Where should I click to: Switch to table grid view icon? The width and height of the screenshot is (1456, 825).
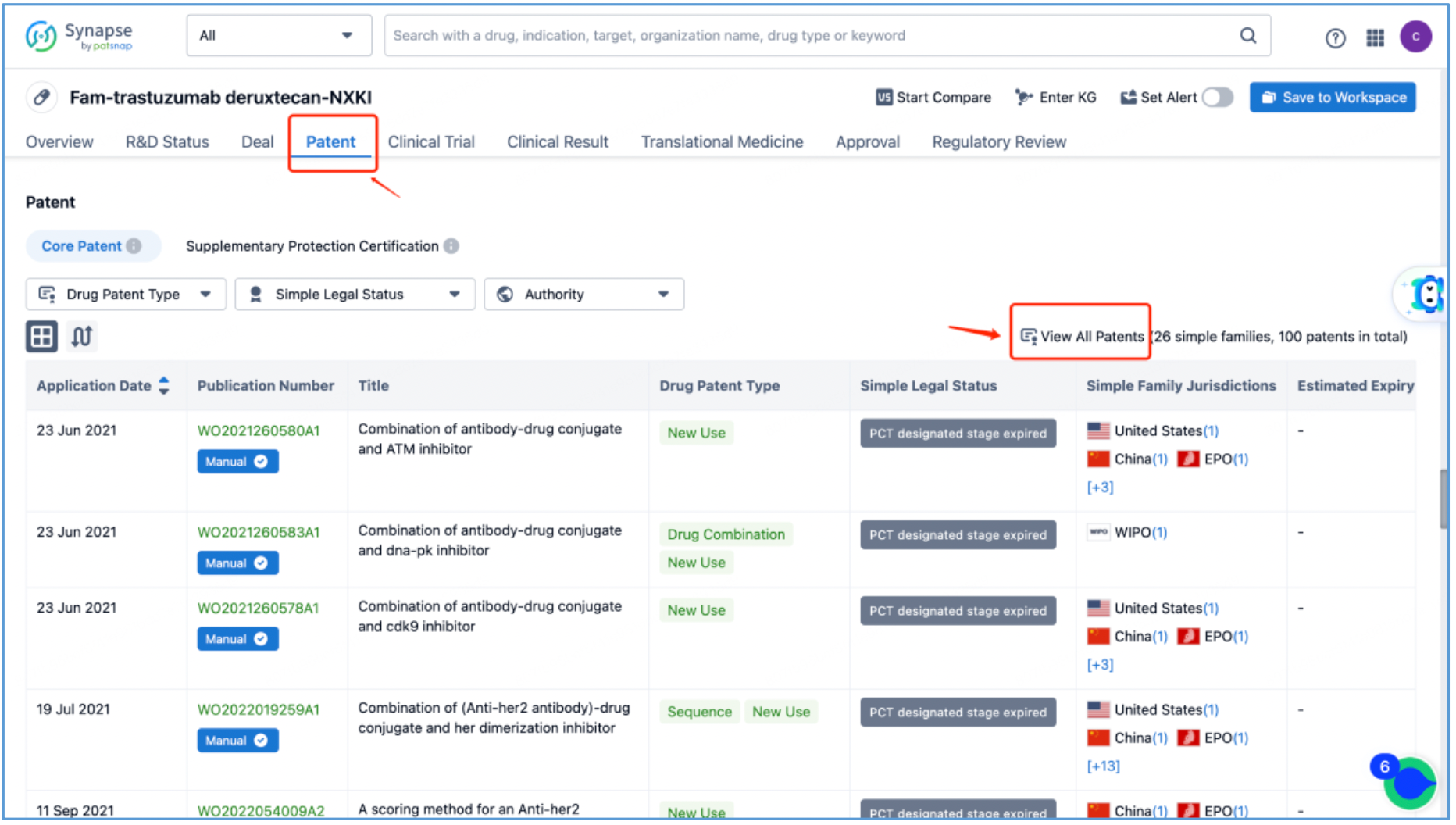coord(41,337)
